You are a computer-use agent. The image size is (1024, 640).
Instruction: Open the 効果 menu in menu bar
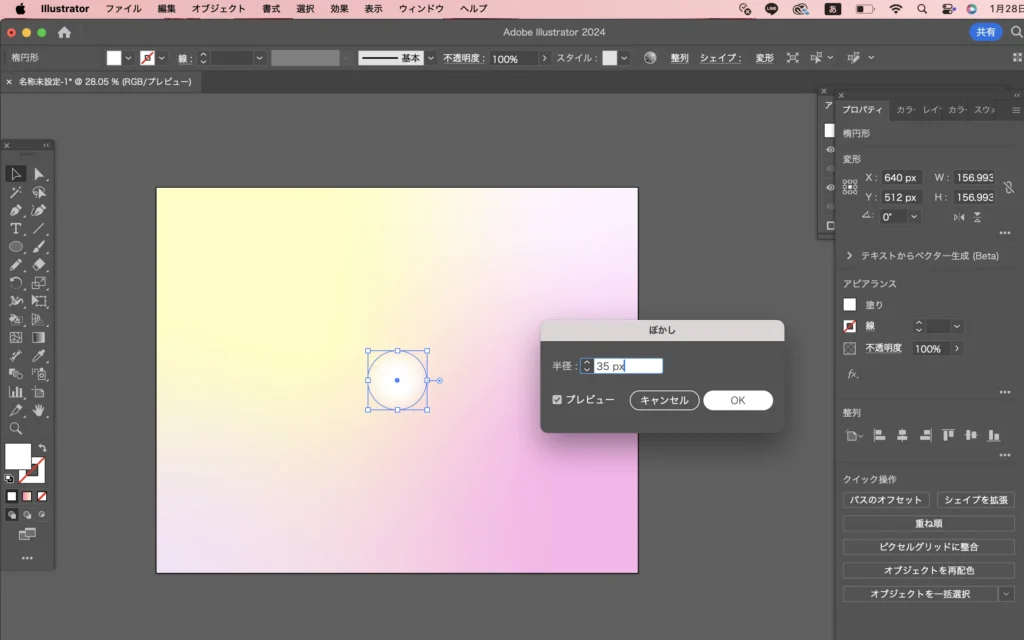339,8
